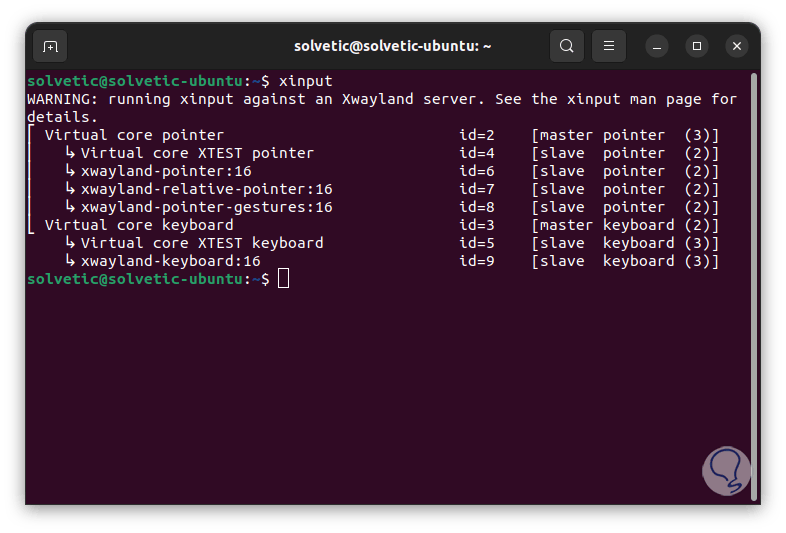Image resolution: width=786 pixels, height=533 pixels.
Task: Open the hamburger main menu
Action: coord(609,46)
